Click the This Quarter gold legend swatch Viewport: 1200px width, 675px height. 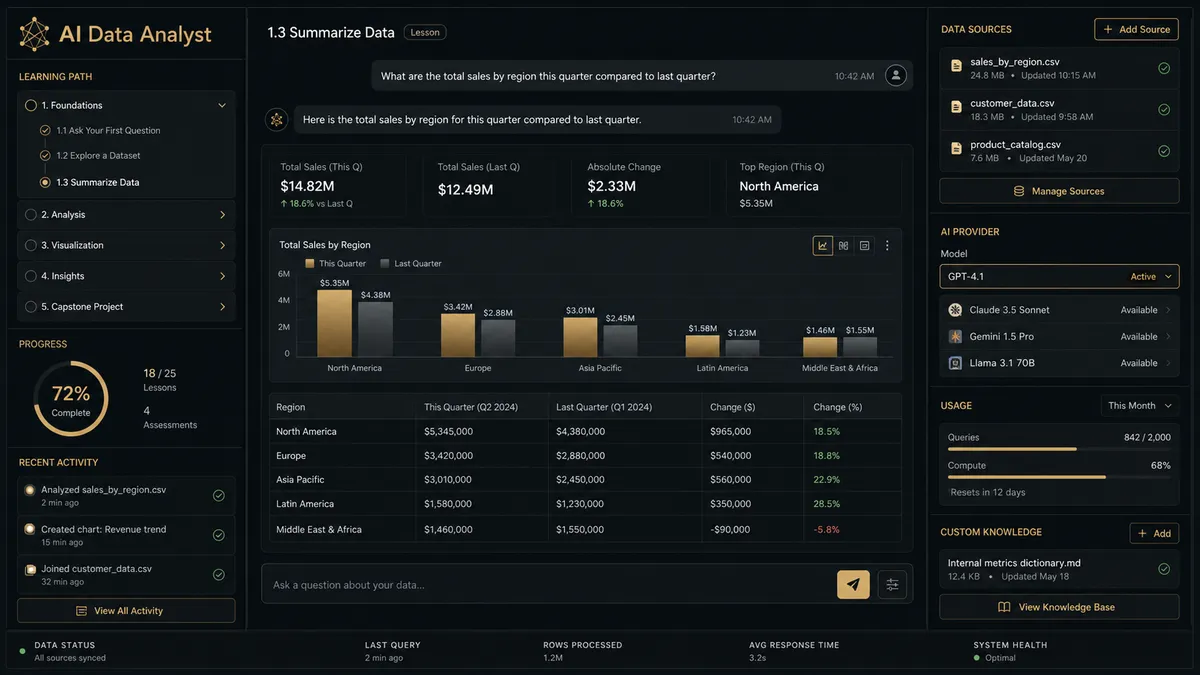click(x=310, y=264)
